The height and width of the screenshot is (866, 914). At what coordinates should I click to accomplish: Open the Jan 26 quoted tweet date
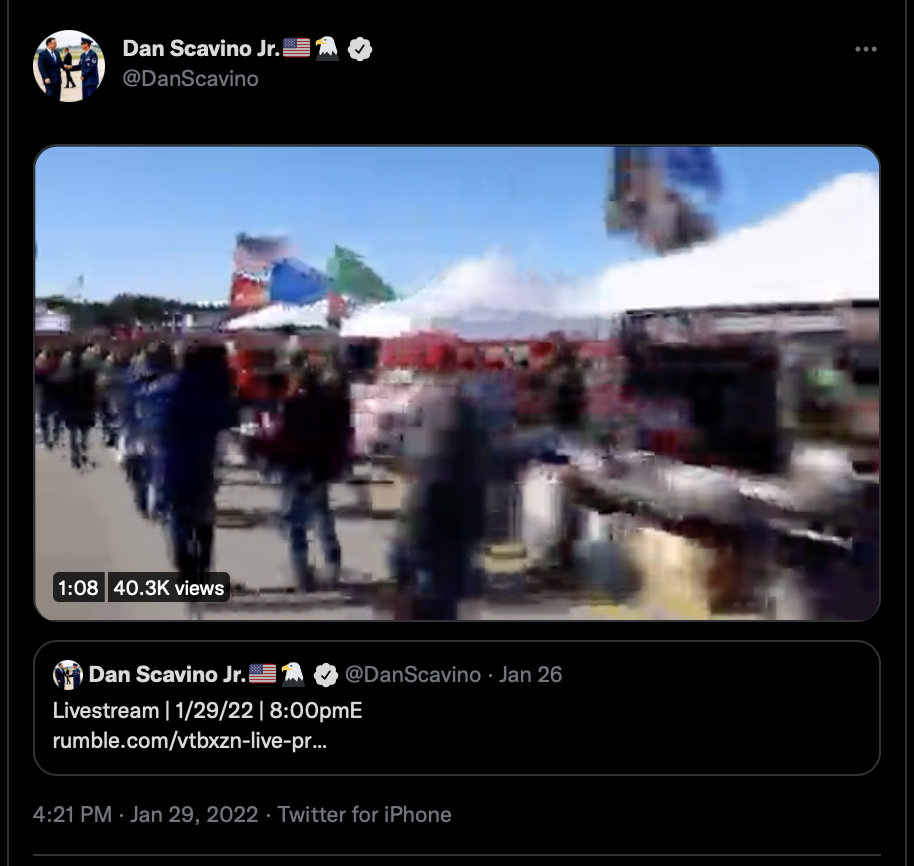click(530, 675)
